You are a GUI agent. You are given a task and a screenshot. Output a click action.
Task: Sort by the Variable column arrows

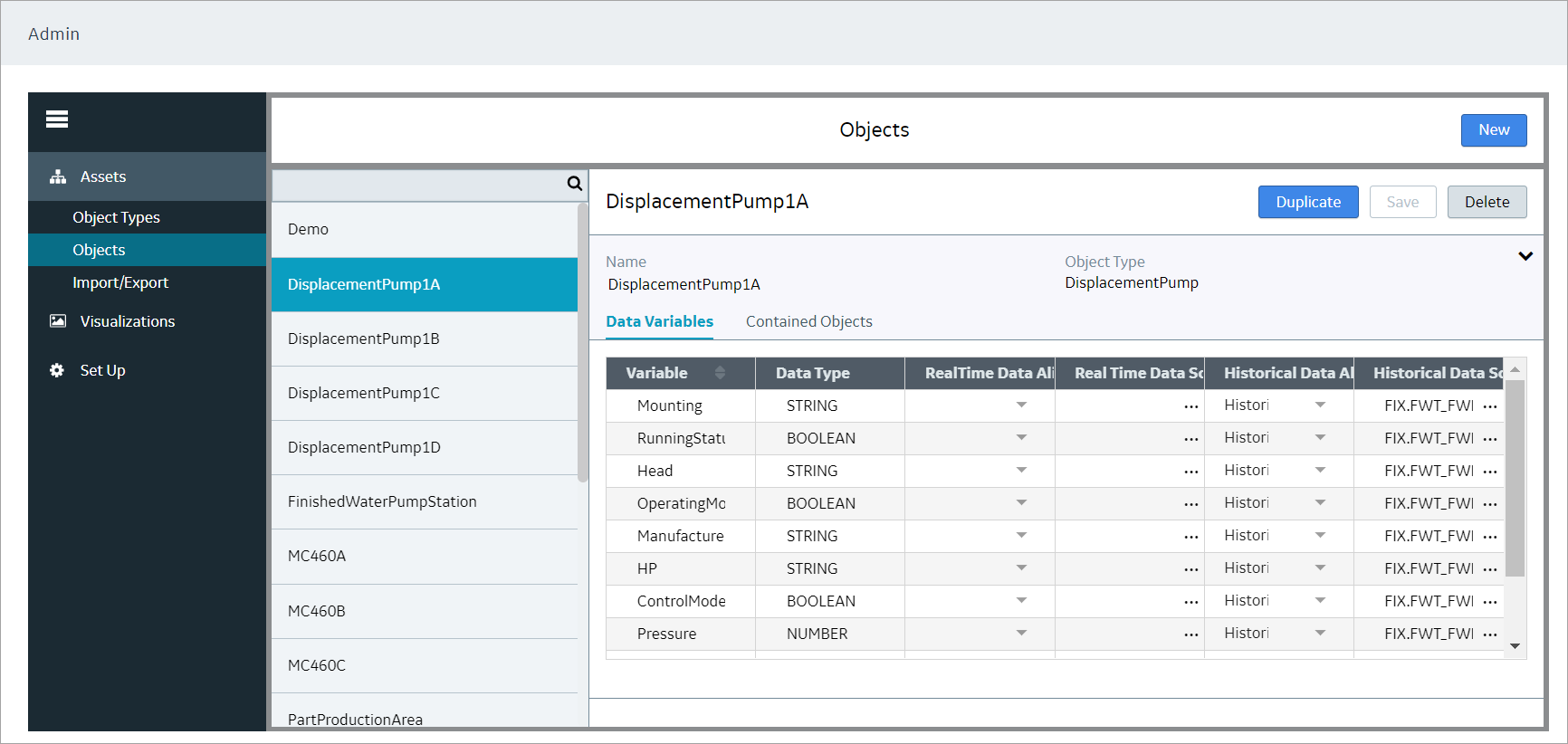(x=720, y=373)
